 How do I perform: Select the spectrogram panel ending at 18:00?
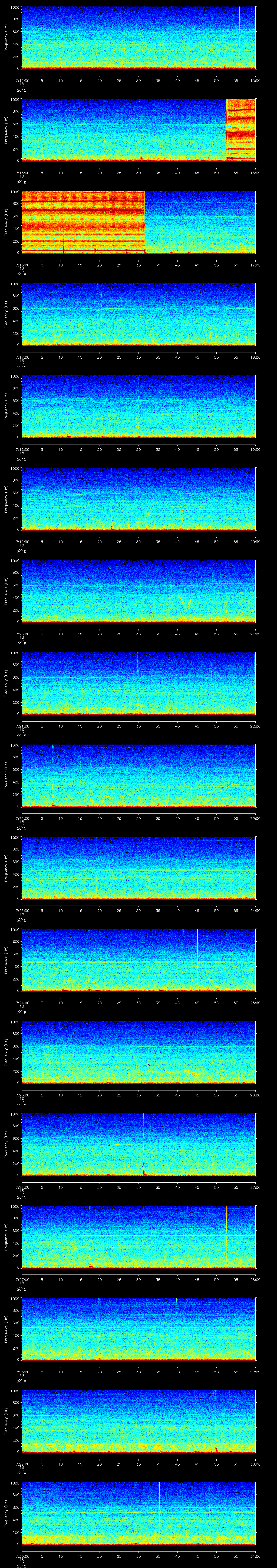pyautogui.click(x=138, y=315)
